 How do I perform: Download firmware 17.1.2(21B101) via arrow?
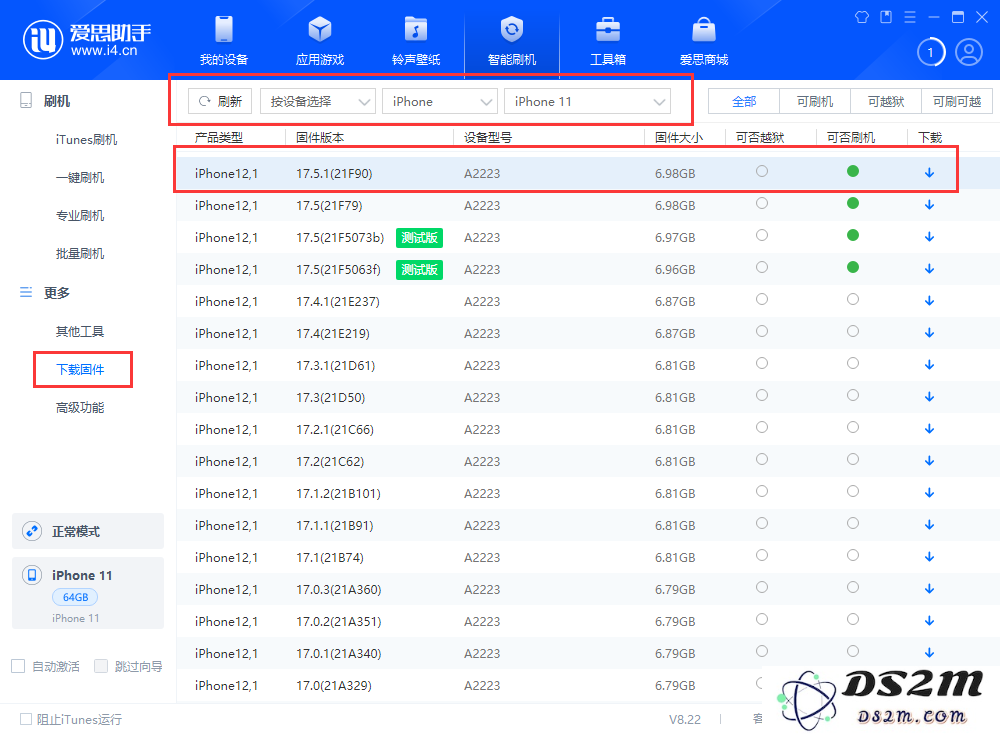click(929, 493)
